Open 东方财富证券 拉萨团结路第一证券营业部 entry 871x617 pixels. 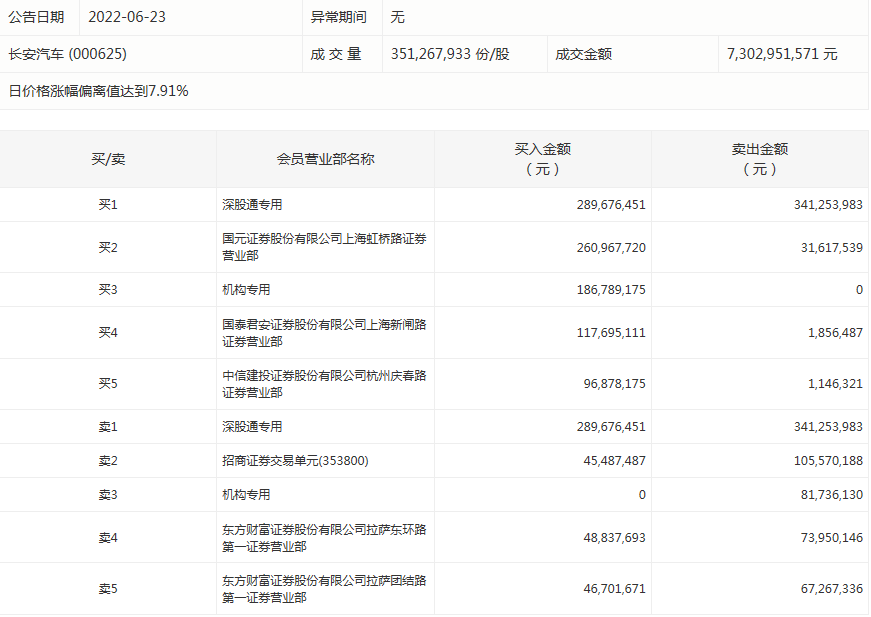pos(324,589)
